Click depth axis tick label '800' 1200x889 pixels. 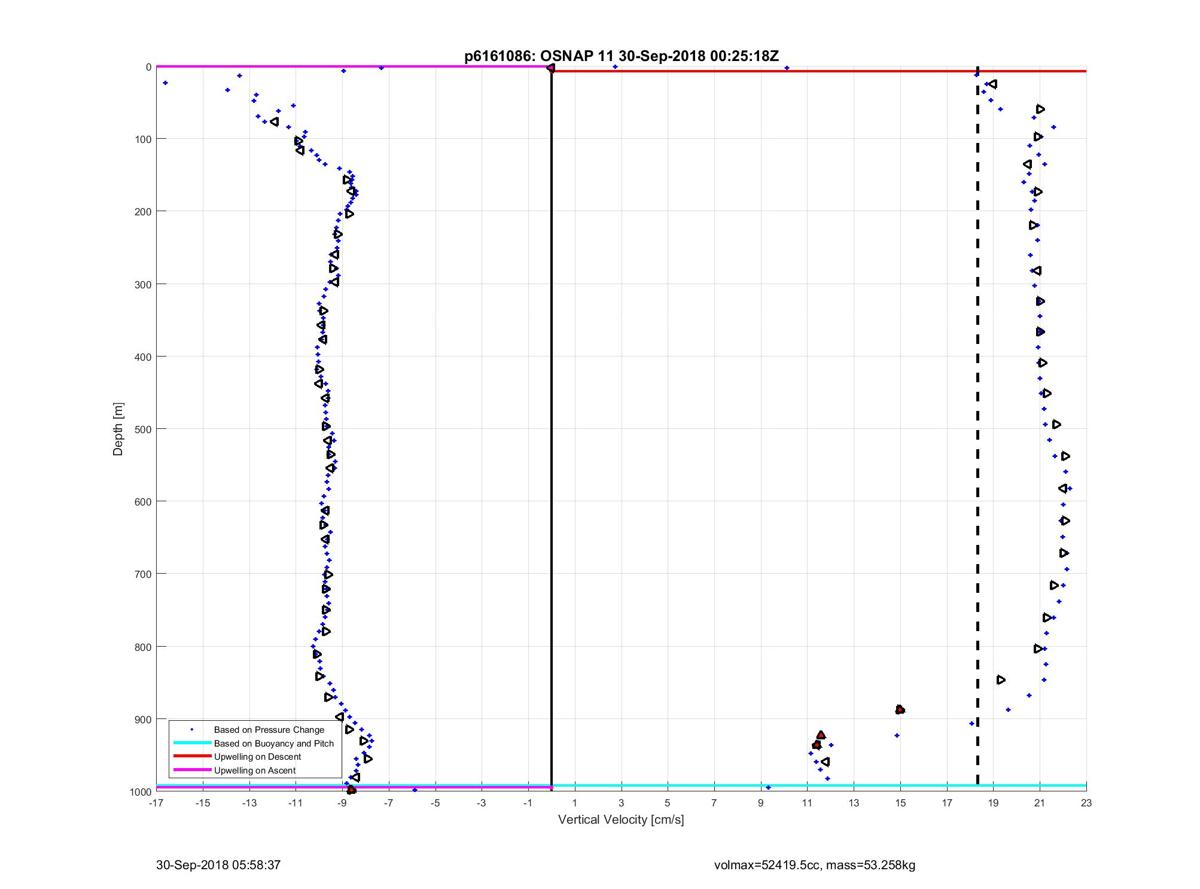point(142,646)
